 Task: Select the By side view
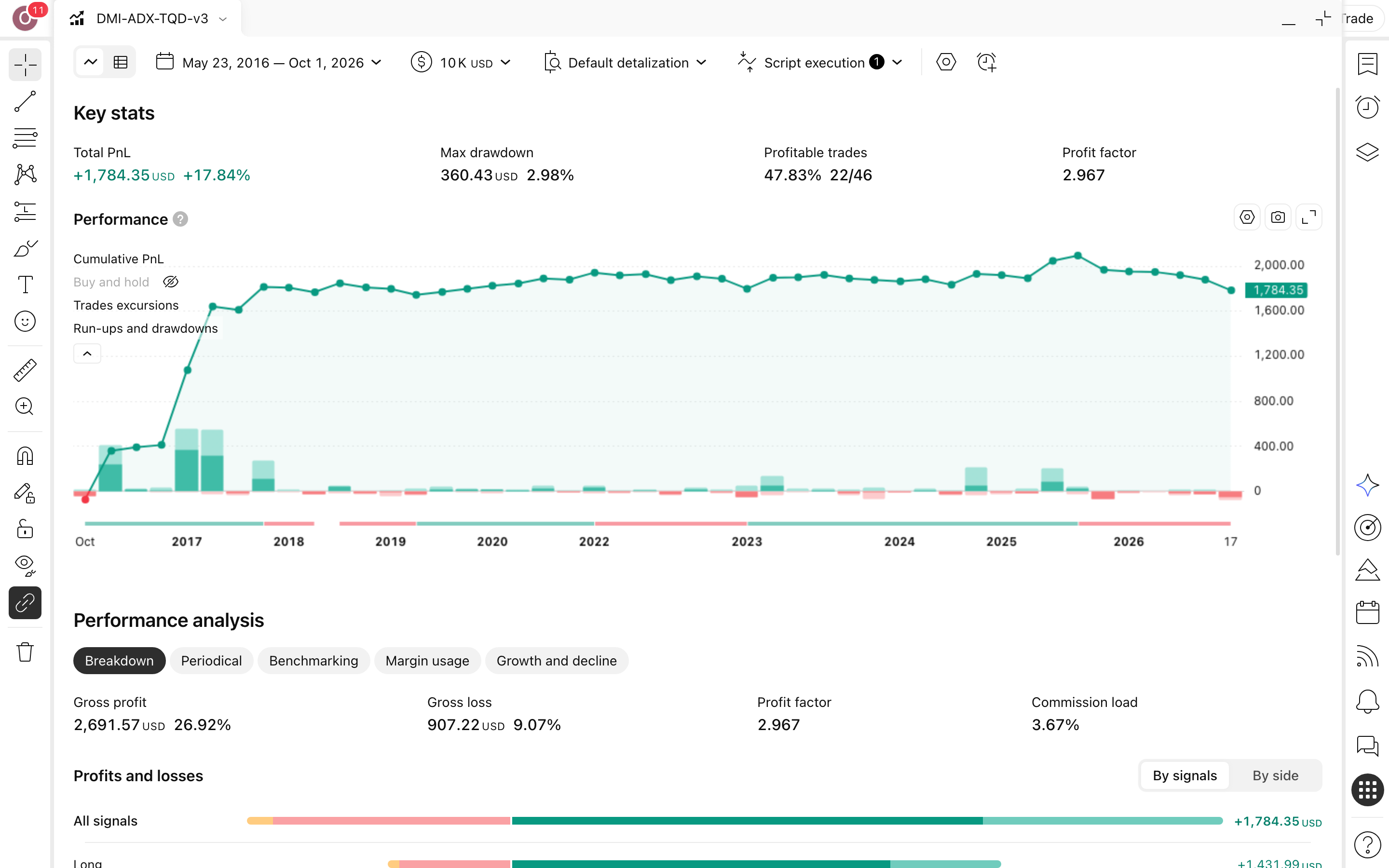1275,775
